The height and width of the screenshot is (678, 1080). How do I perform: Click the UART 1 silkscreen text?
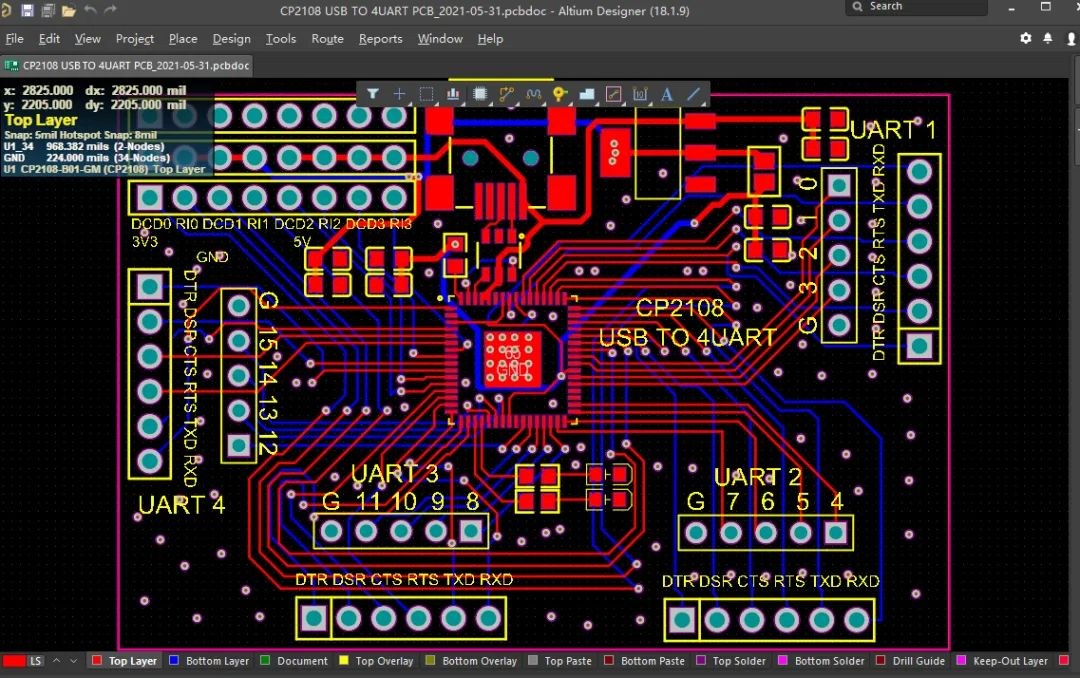tap(893, 130)
